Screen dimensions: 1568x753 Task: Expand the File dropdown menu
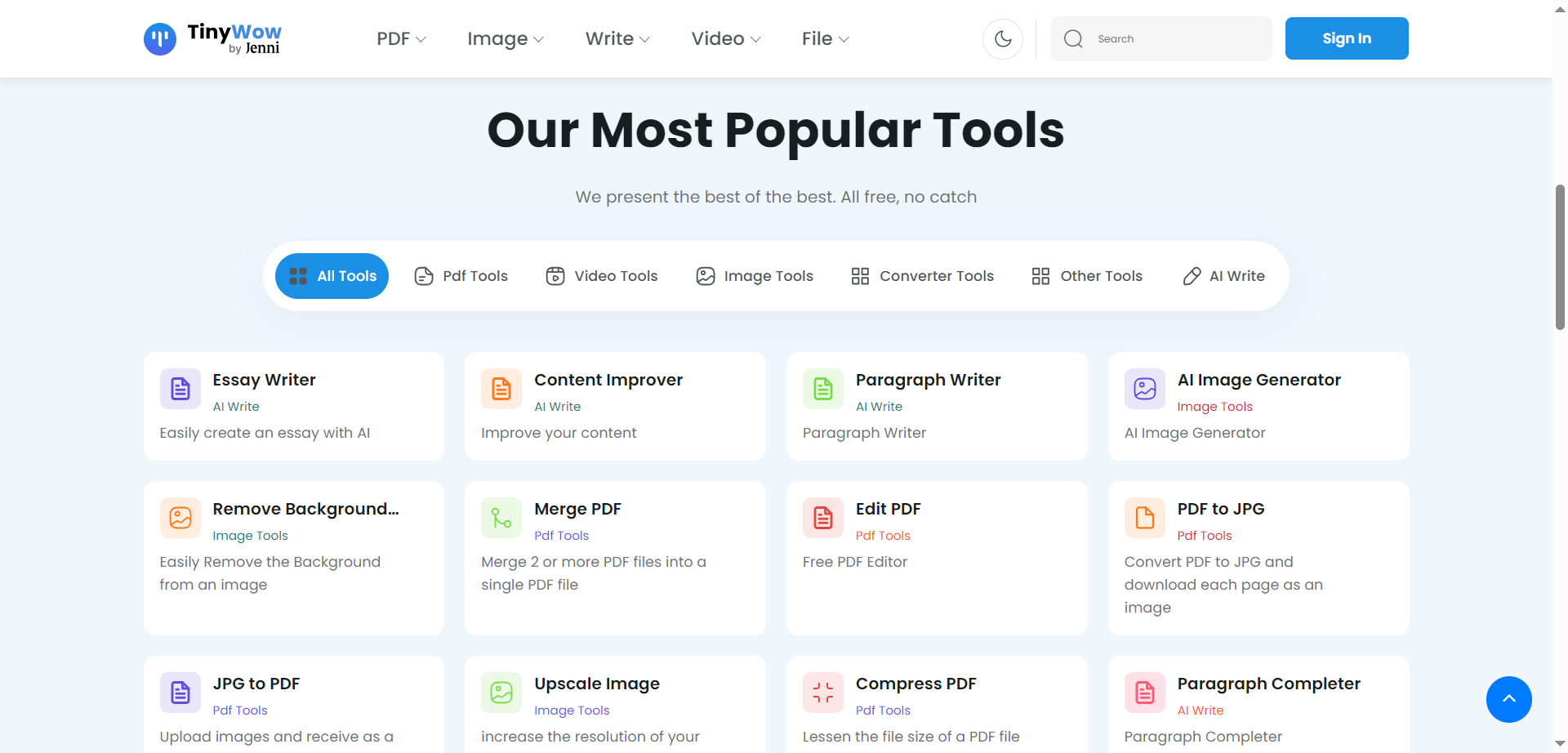[825, 38]
